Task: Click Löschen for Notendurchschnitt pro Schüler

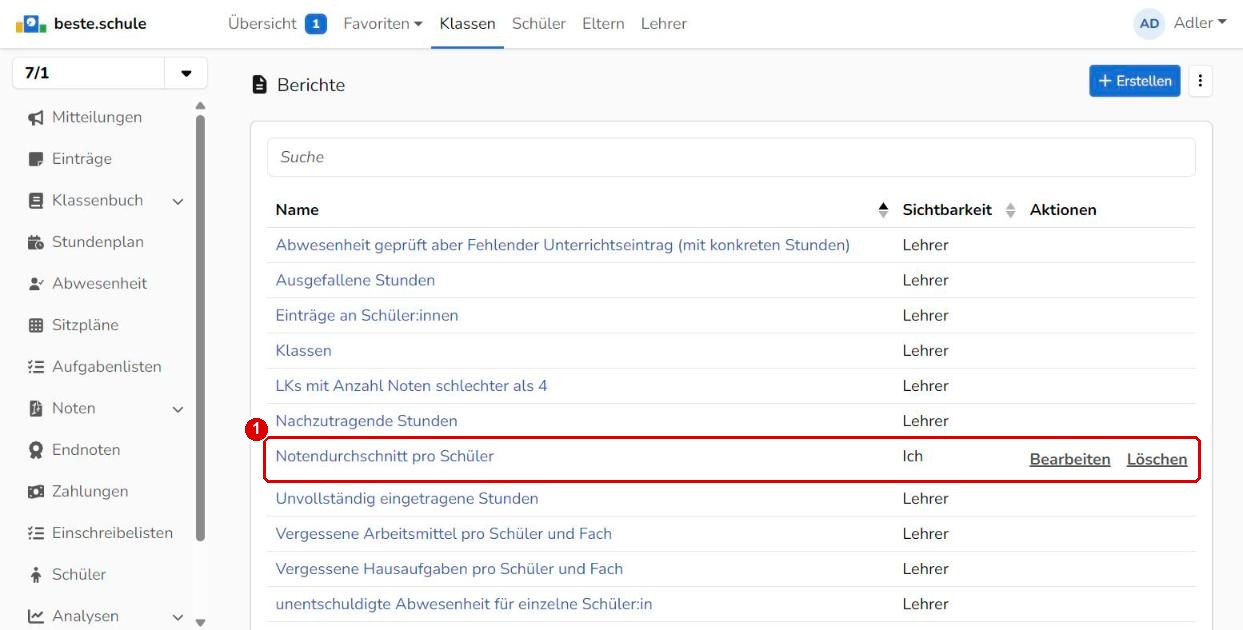Action: [1157, 460]
